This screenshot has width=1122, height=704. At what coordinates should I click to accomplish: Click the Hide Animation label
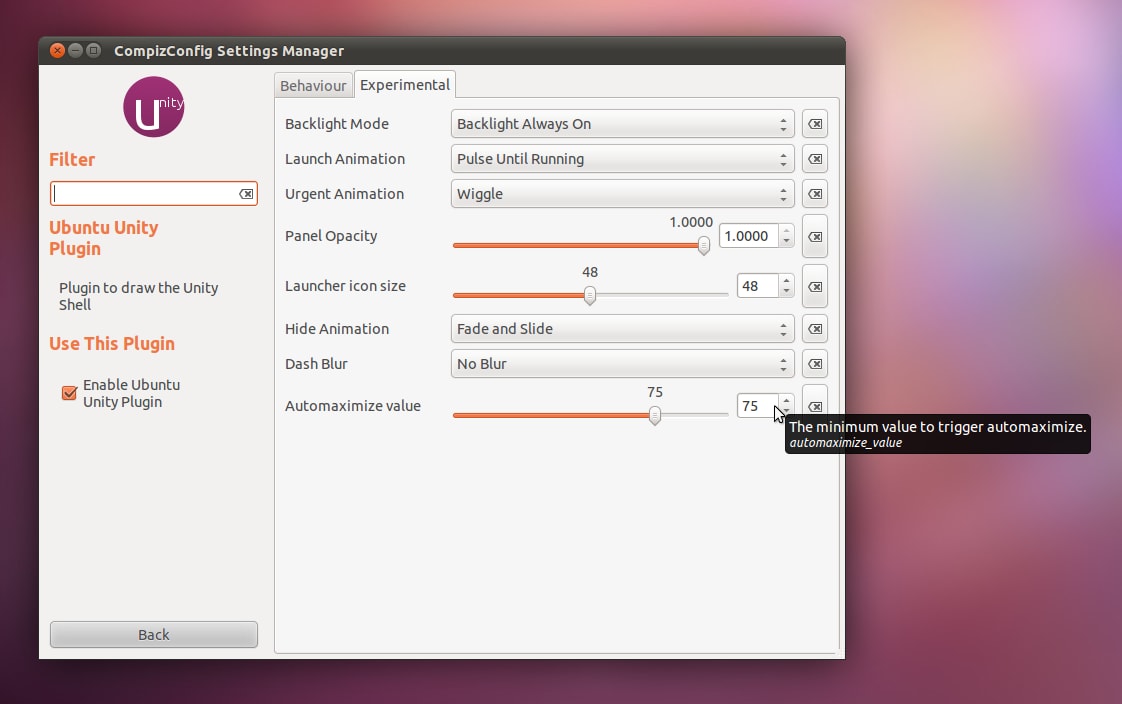[337, 329]
